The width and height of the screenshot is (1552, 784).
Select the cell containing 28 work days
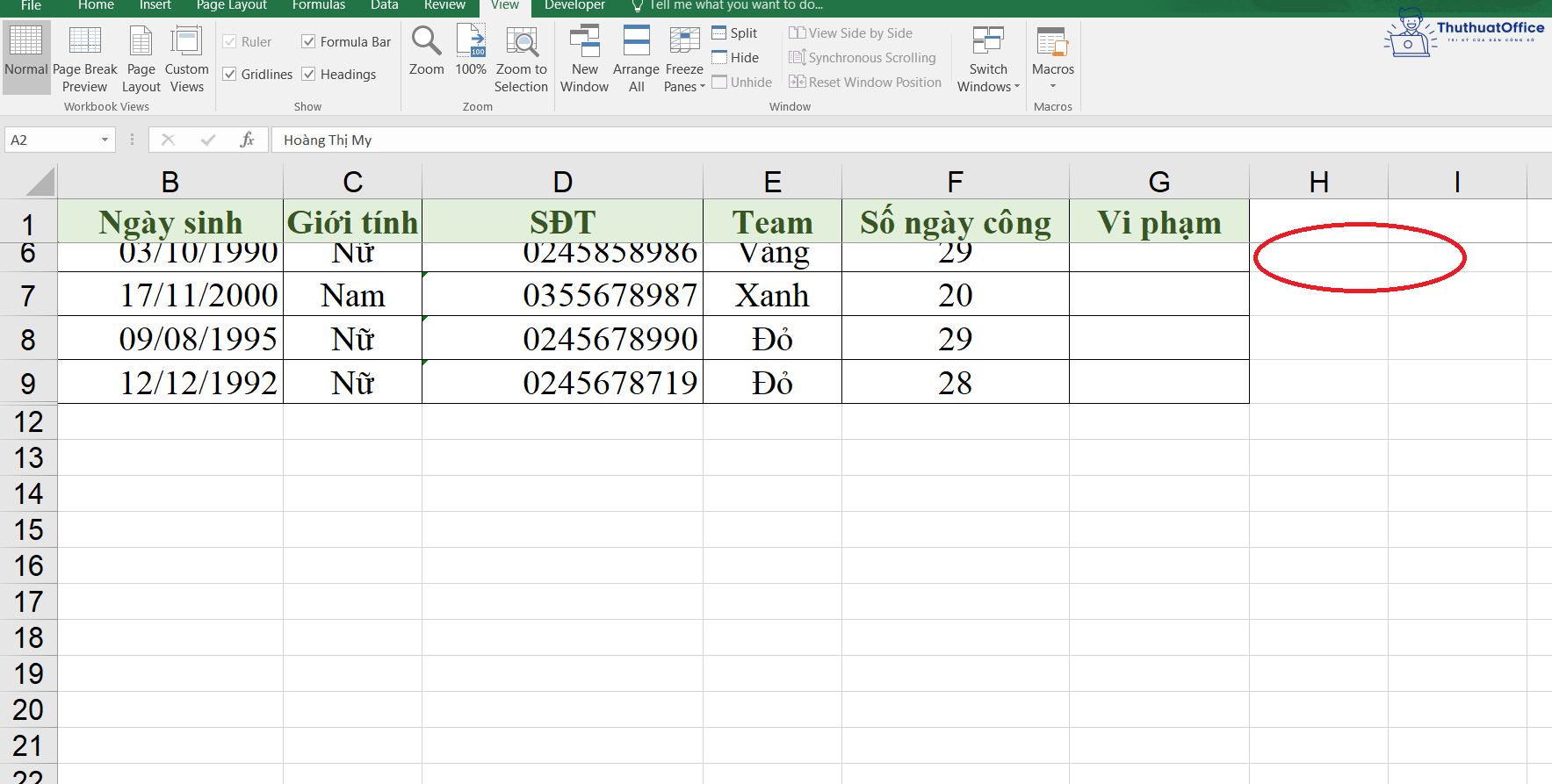click(956, 383)
